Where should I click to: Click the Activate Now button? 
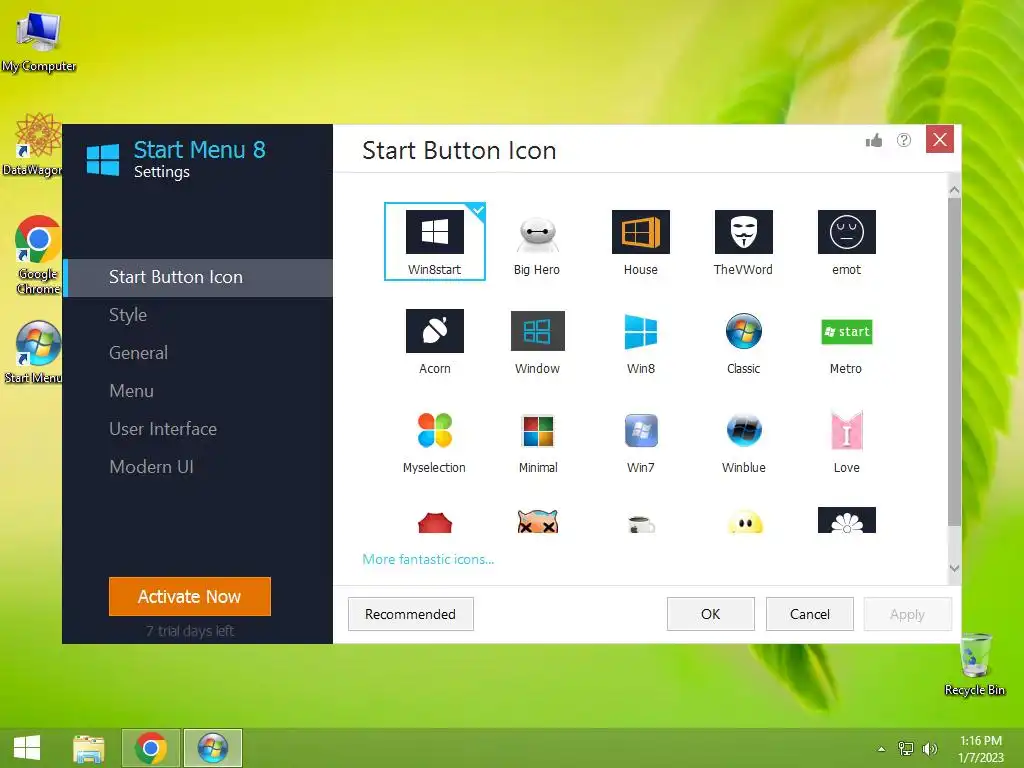pos(190,596)
